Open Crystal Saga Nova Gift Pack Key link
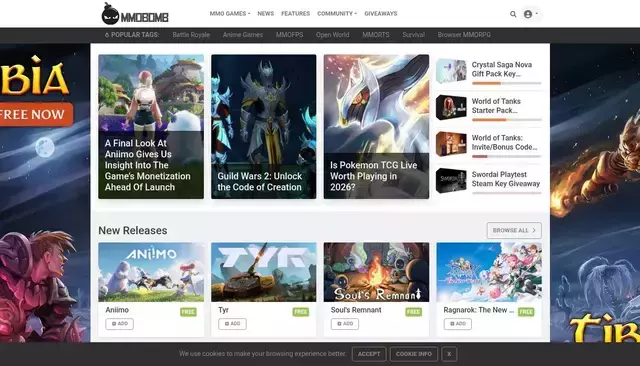Image resolution: width=640 pixels, height=366 pixels. [x=502, y=69]
